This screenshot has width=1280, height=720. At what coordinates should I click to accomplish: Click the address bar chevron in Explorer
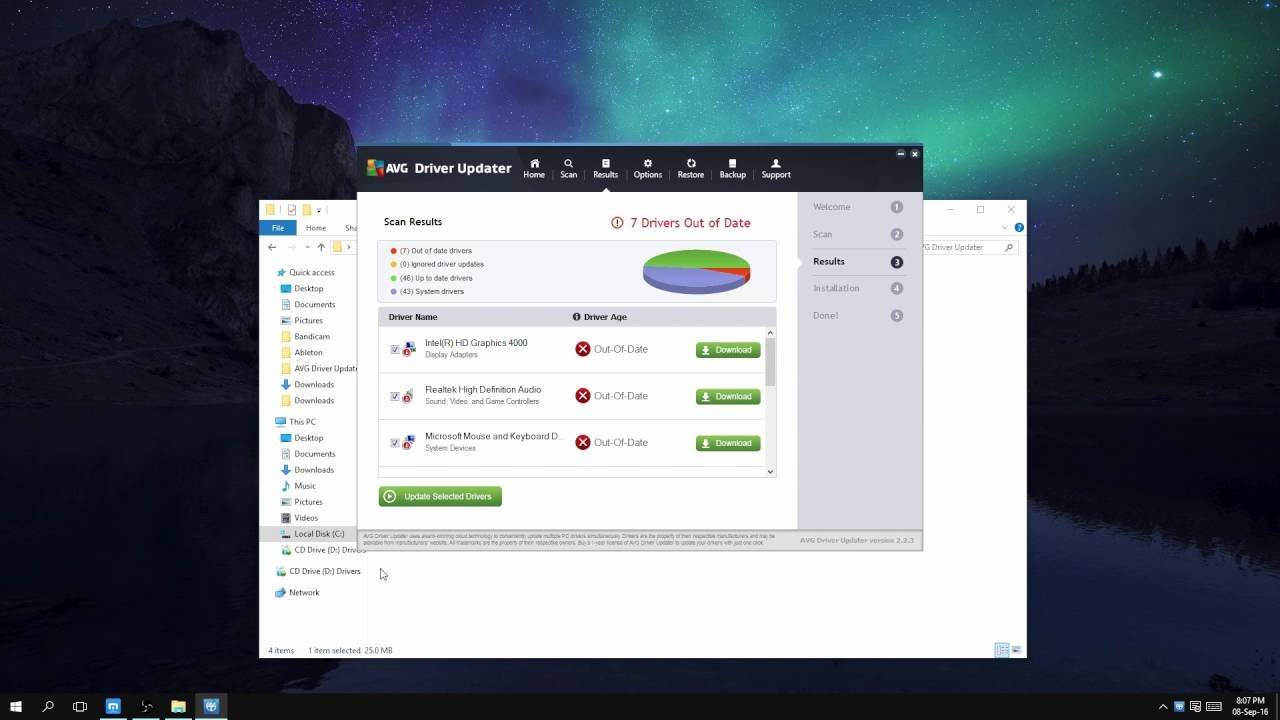[349, 247]
